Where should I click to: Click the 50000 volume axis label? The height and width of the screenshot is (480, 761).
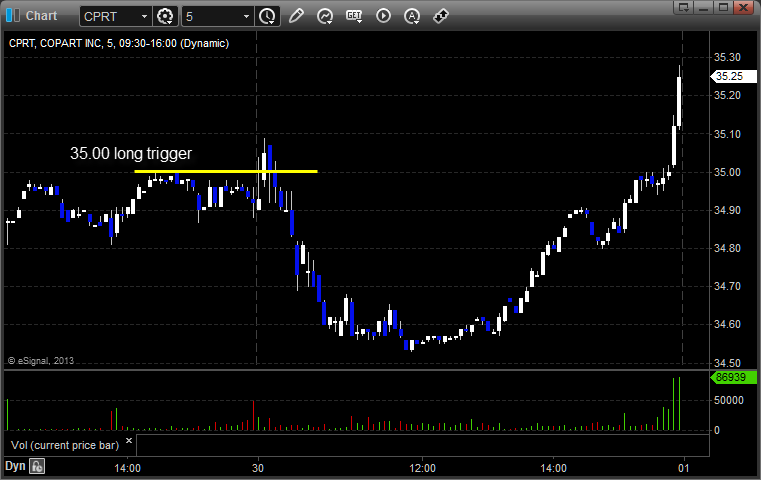coord(728,400)
